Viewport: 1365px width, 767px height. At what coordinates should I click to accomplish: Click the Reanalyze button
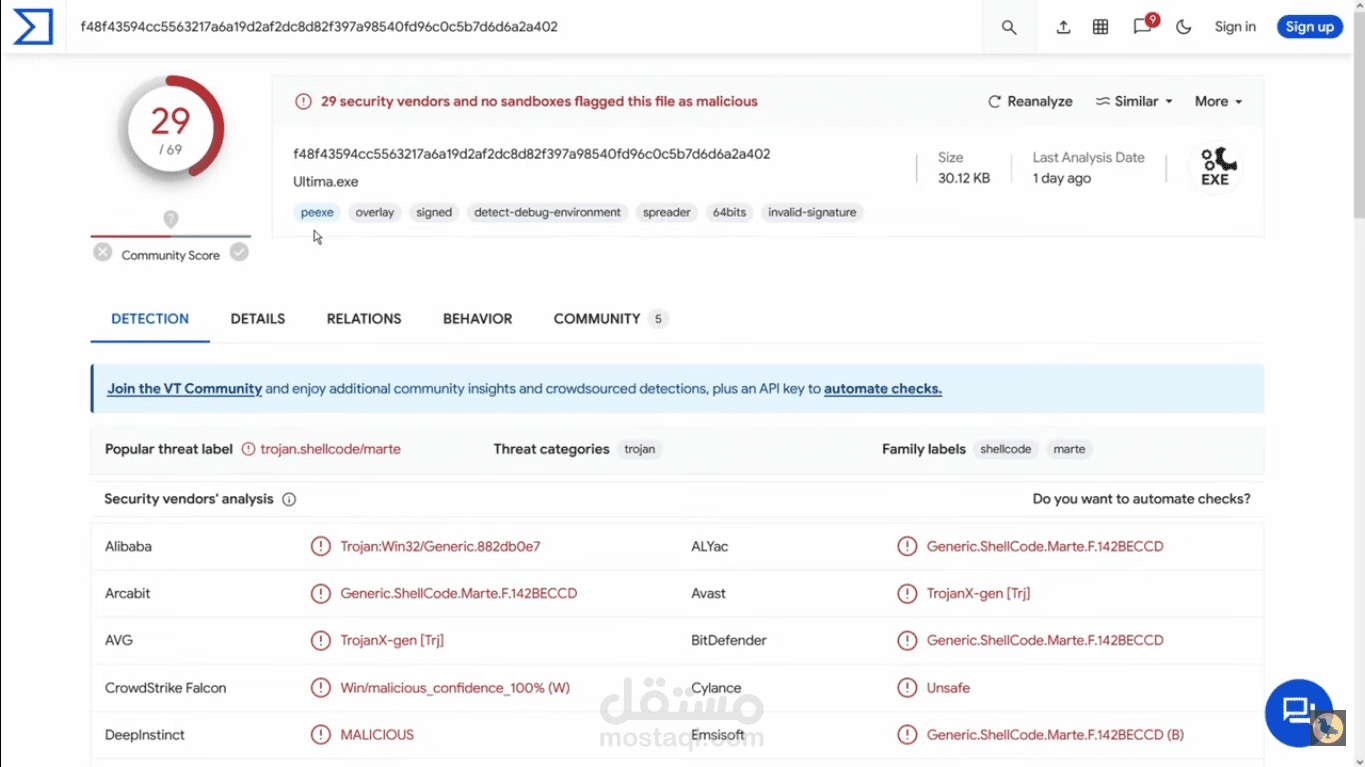[1030, 101]
